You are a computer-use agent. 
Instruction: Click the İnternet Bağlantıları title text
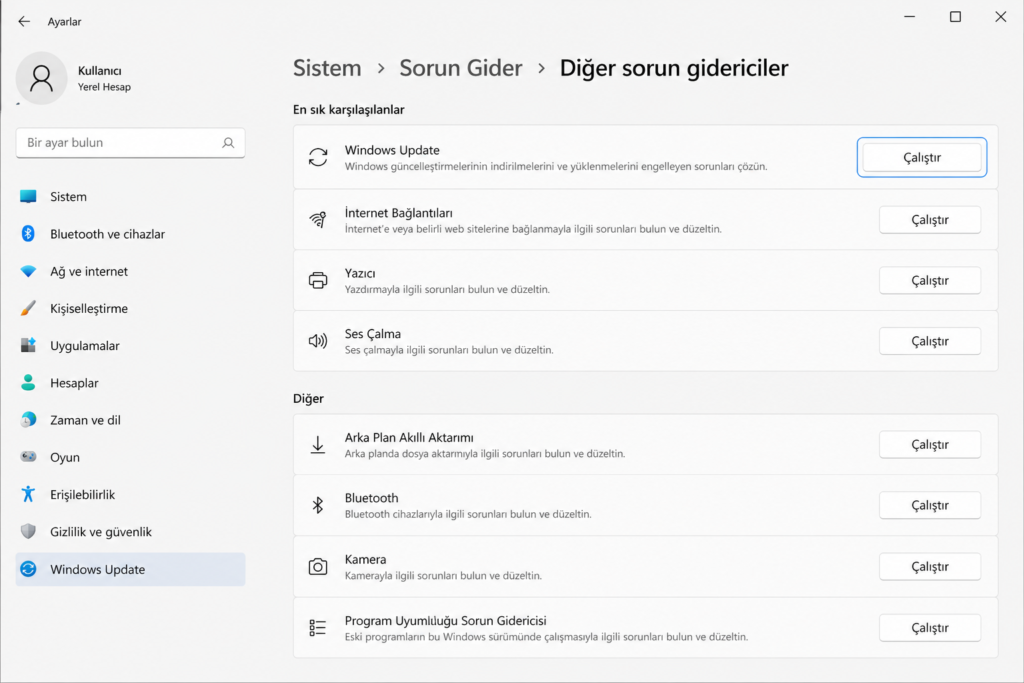click(398, 213)
